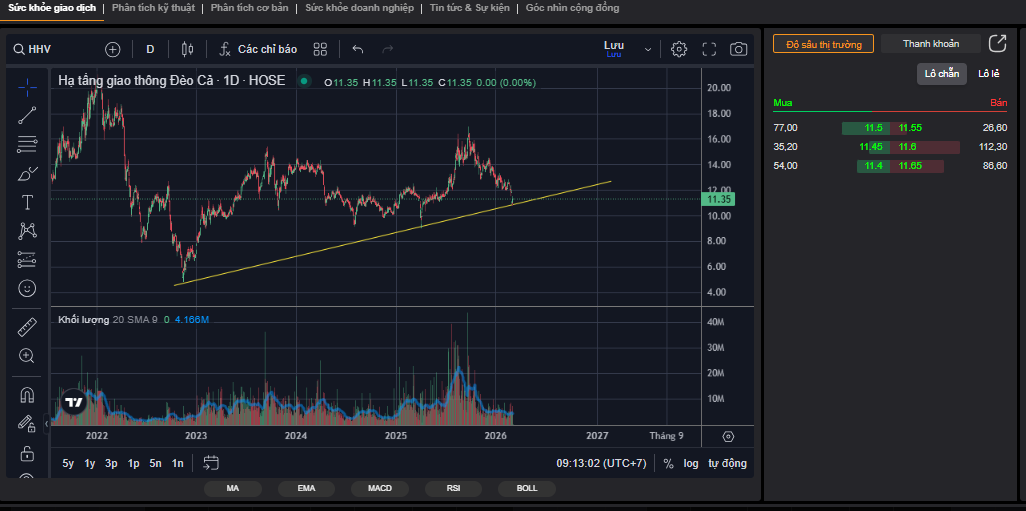
Task: Click the 11.5 best bid price
Action: (x=874, y=128)
